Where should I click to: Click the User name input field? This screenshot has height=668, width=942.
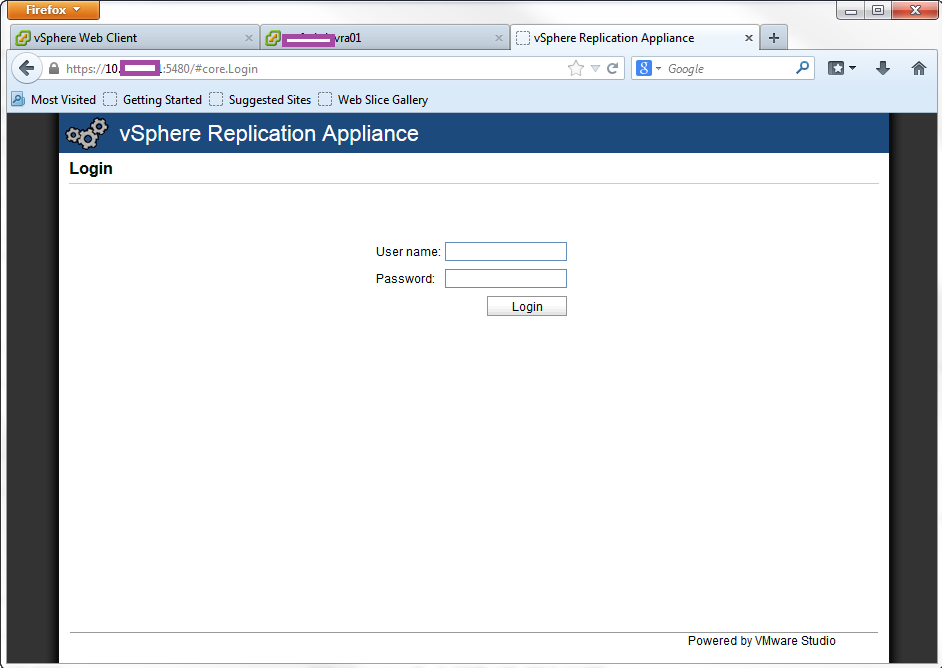pos(506,252)
